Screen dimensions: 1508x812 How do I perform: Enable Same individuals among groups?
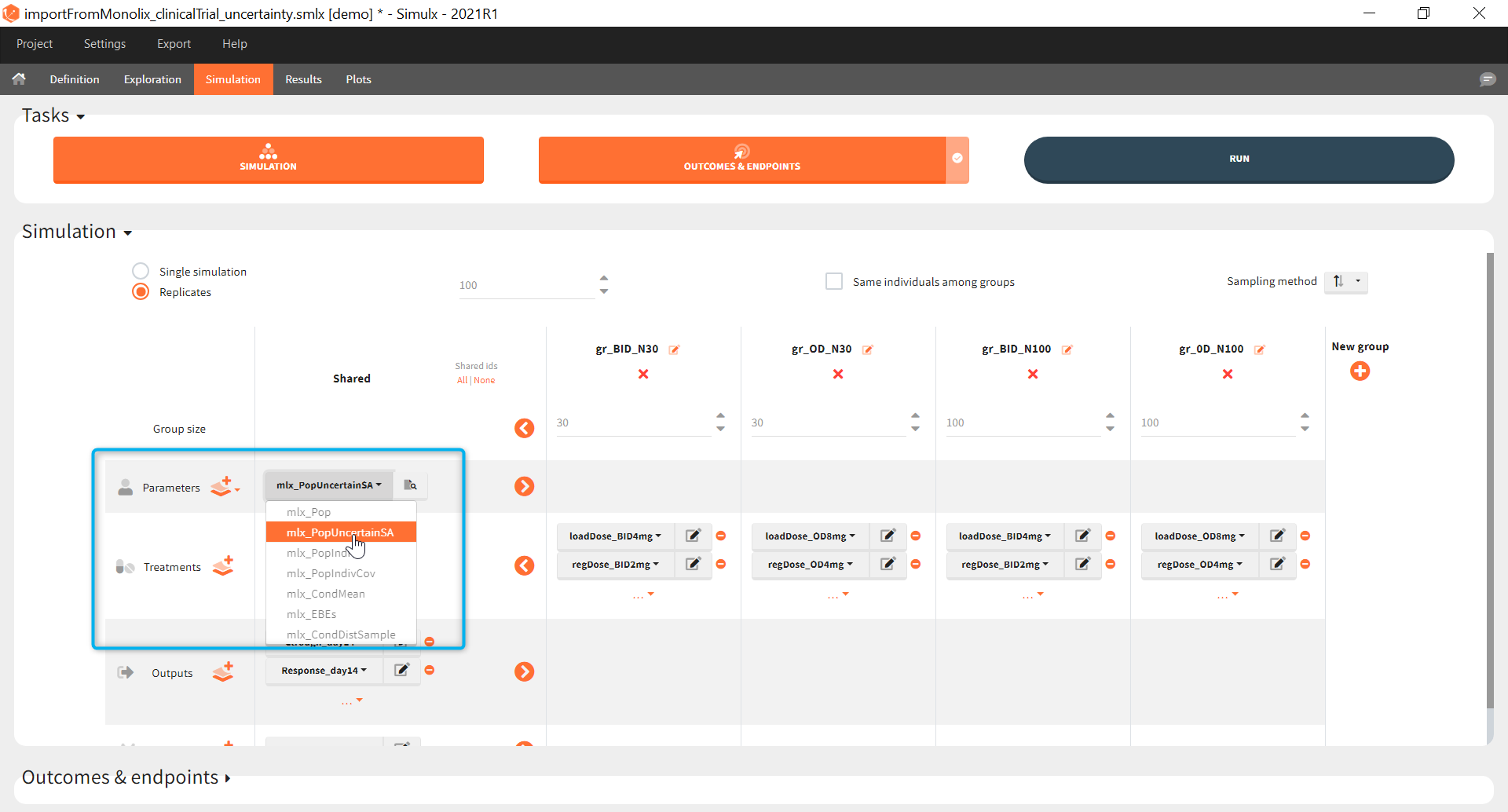834,282
